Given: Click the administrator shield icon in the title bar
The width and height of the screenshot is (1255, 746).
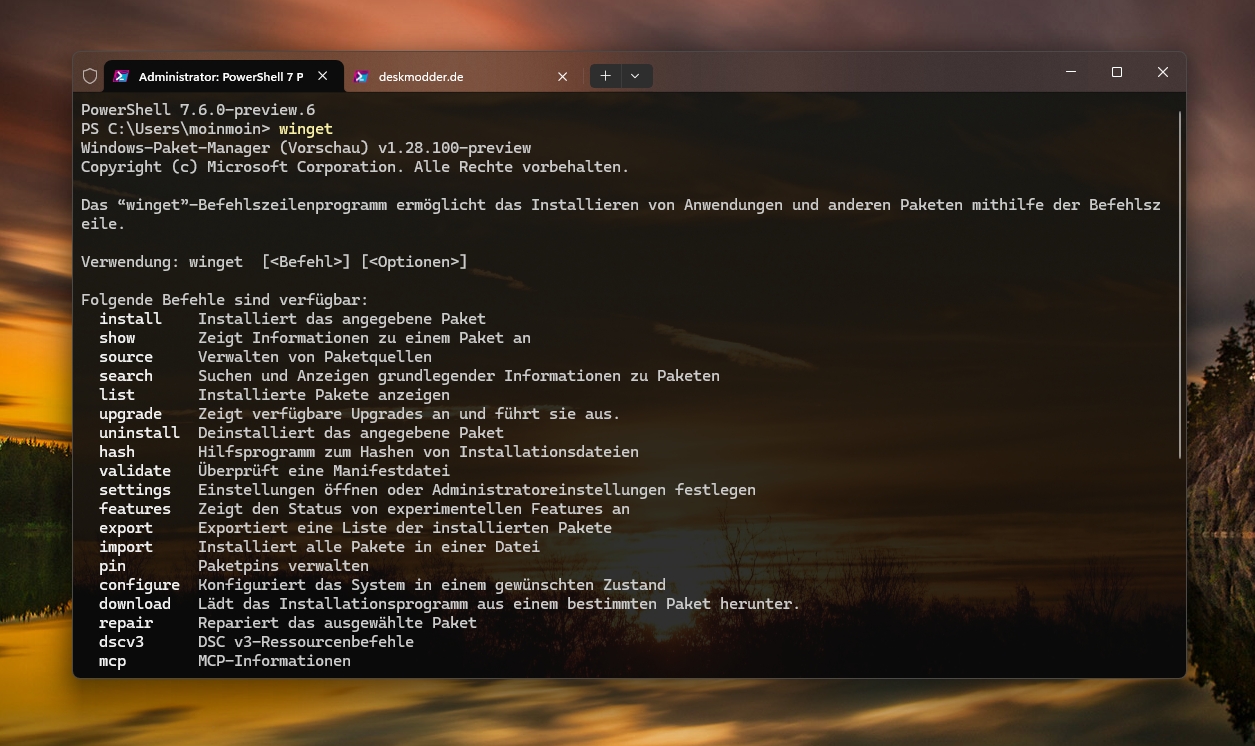Looking at the screenshot, I should pyautogui.click(x=89, y=76).
